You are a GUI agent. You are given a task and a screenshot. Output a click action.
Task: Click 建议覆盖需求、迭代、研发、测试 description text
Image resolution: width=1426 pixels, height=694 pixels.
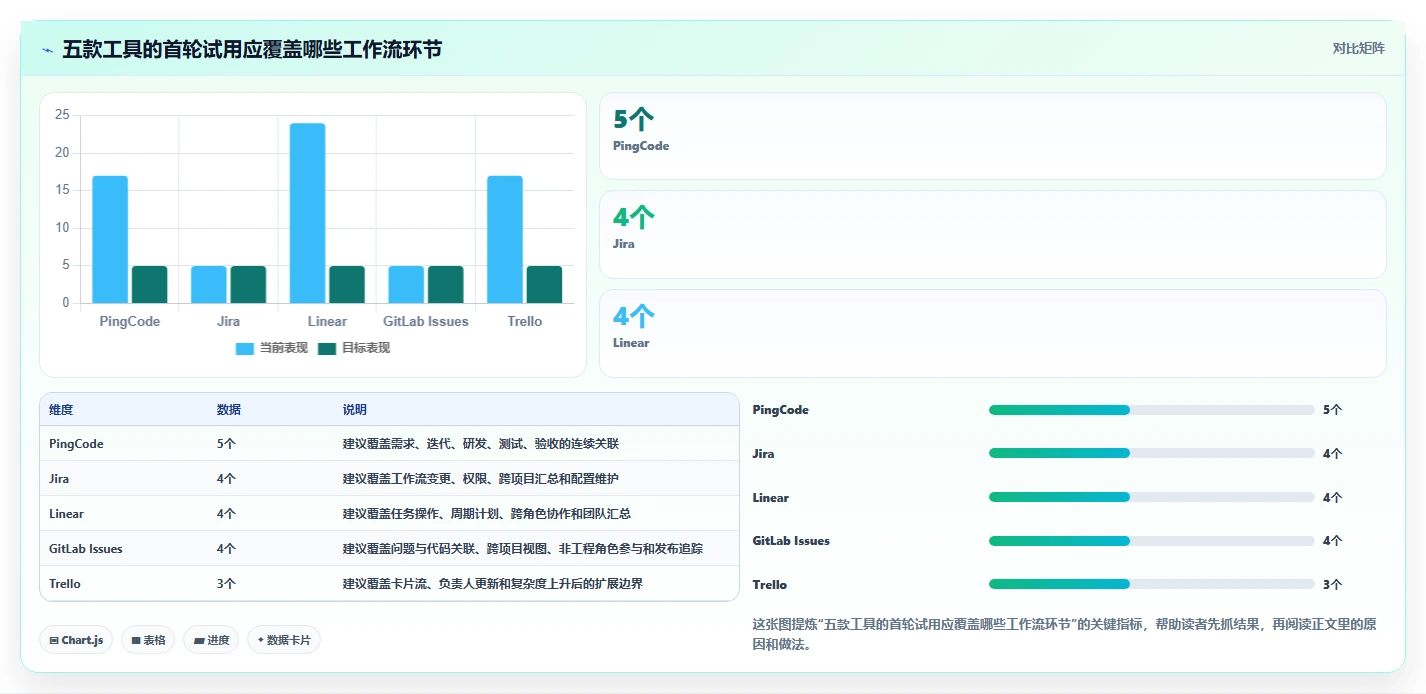(481, 444)
